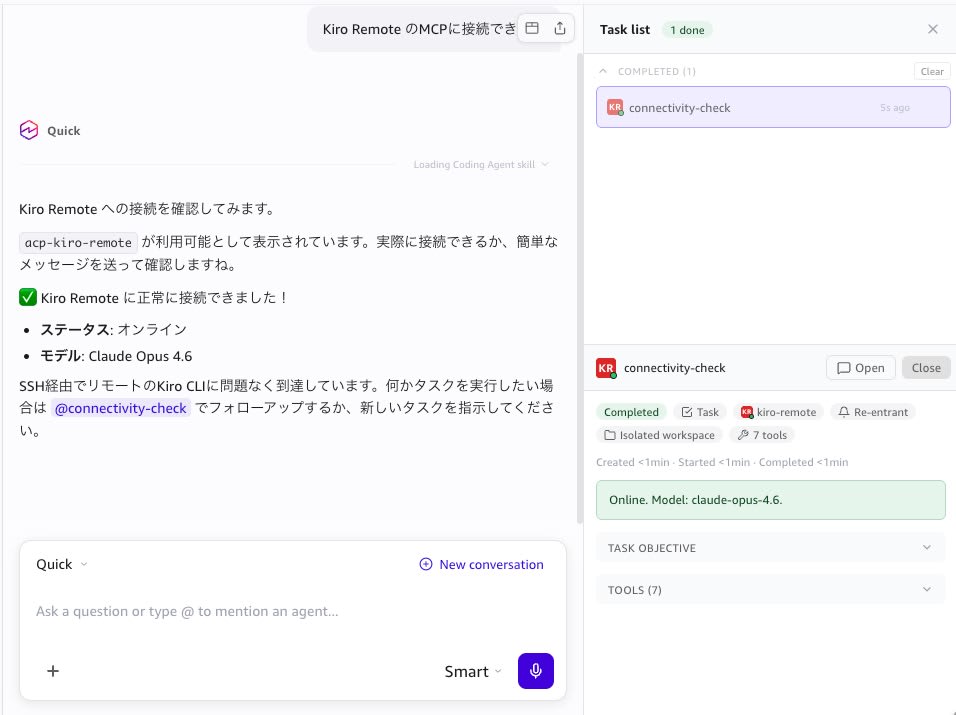The width and height of the screenshot is (956, 715).
Task: Expand the Loading Coding Agent skill dropdown
Action: point(481,165)
